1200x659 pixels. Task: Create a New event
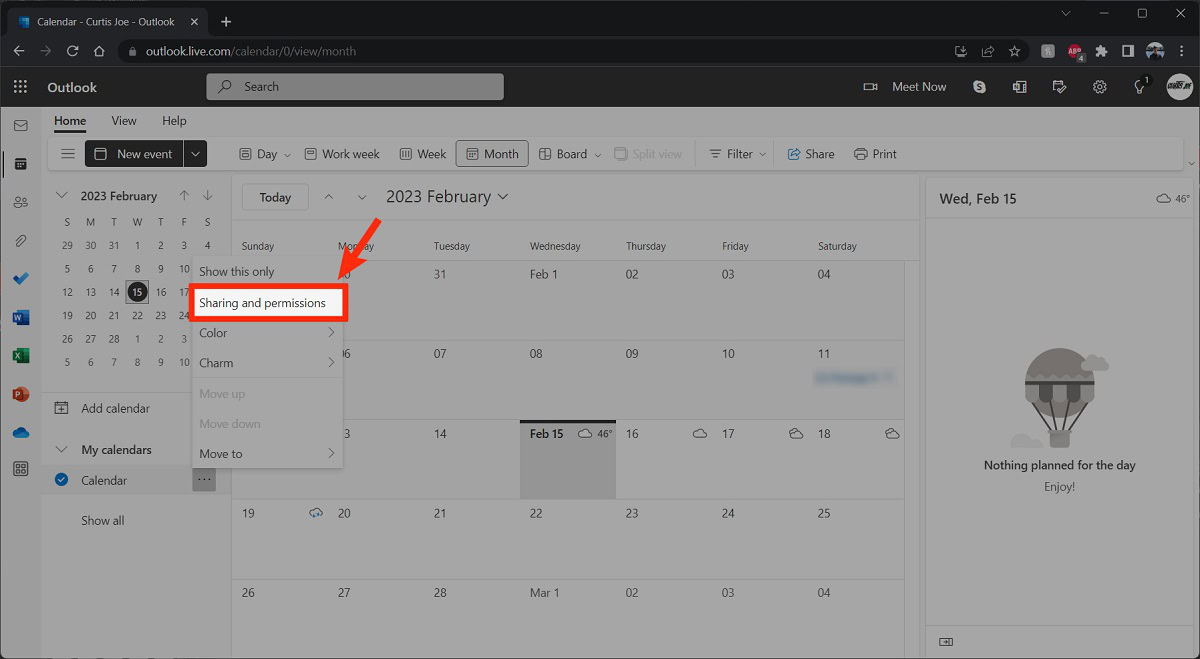(x=135, y=154)
